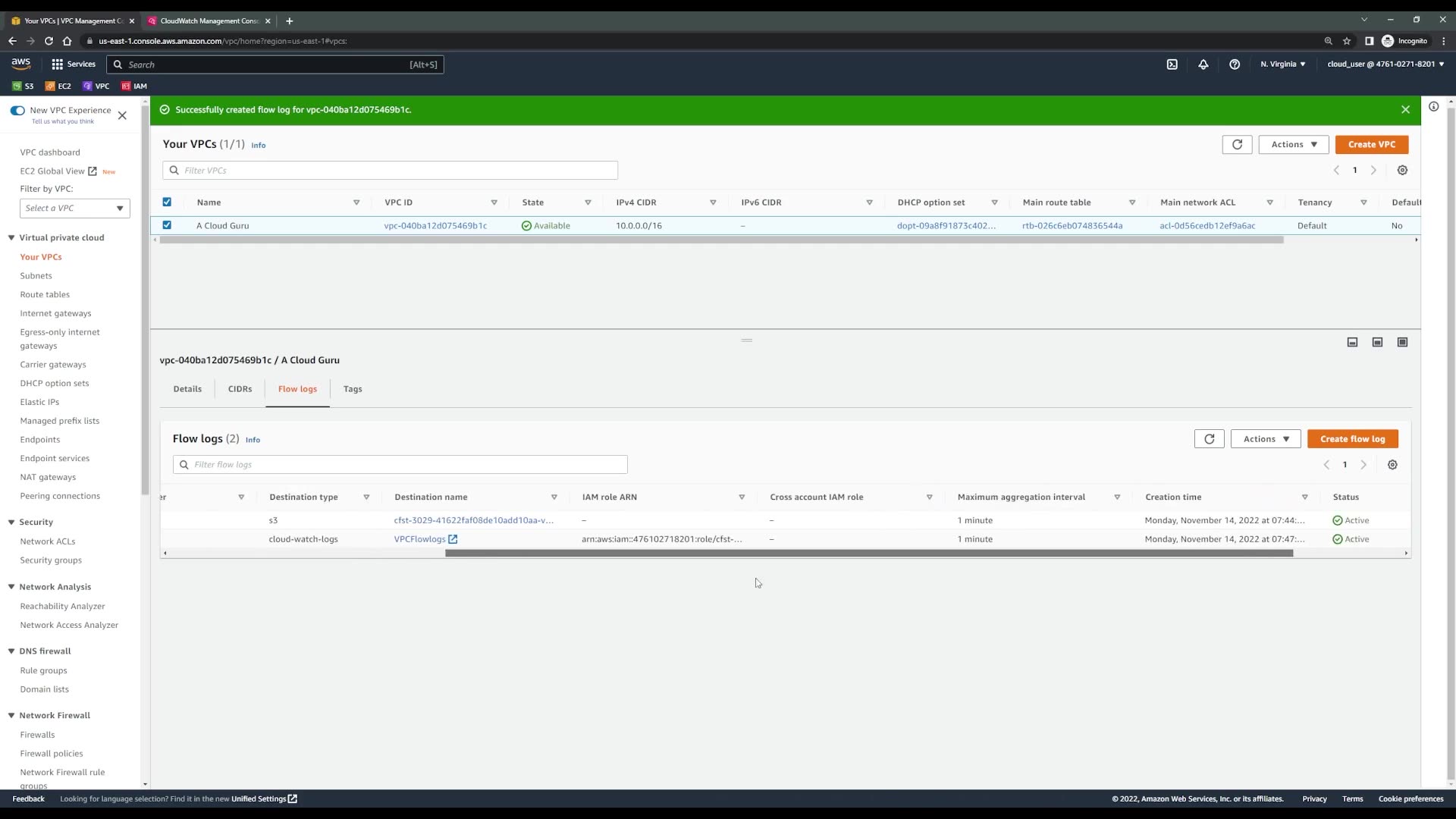The image size is (1456, 819).
Task: Open the Select a VPC filter dropdown
Action: [74, 208]
